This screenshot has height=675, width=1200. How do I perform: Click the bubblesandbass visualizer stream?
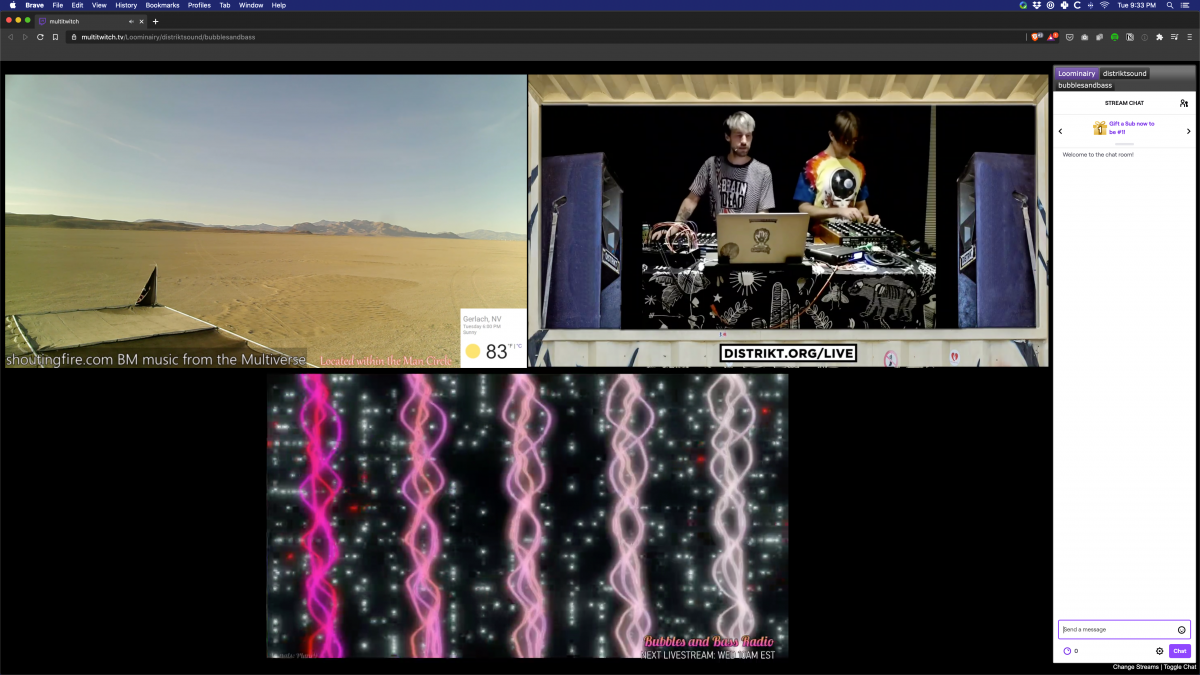[x=527, y=516]
